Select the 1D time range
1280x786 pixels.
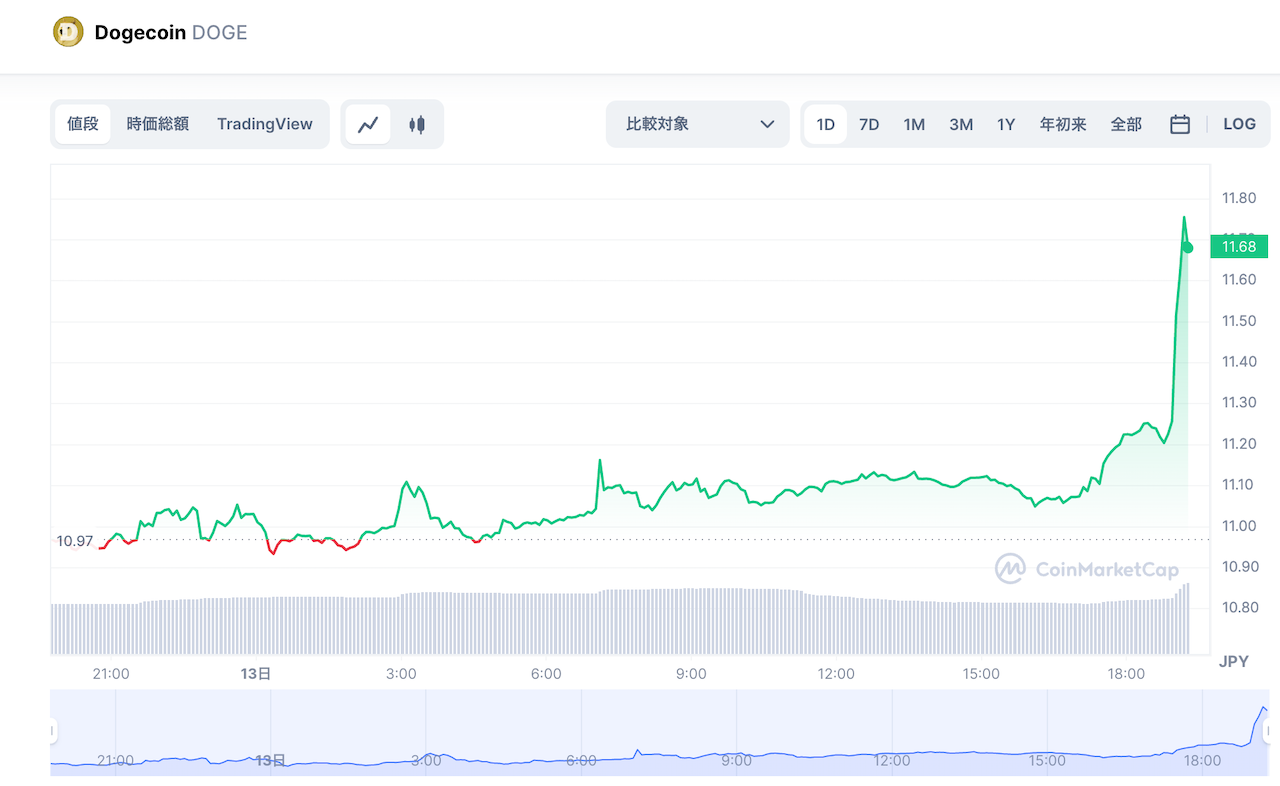tap(825, 124)
